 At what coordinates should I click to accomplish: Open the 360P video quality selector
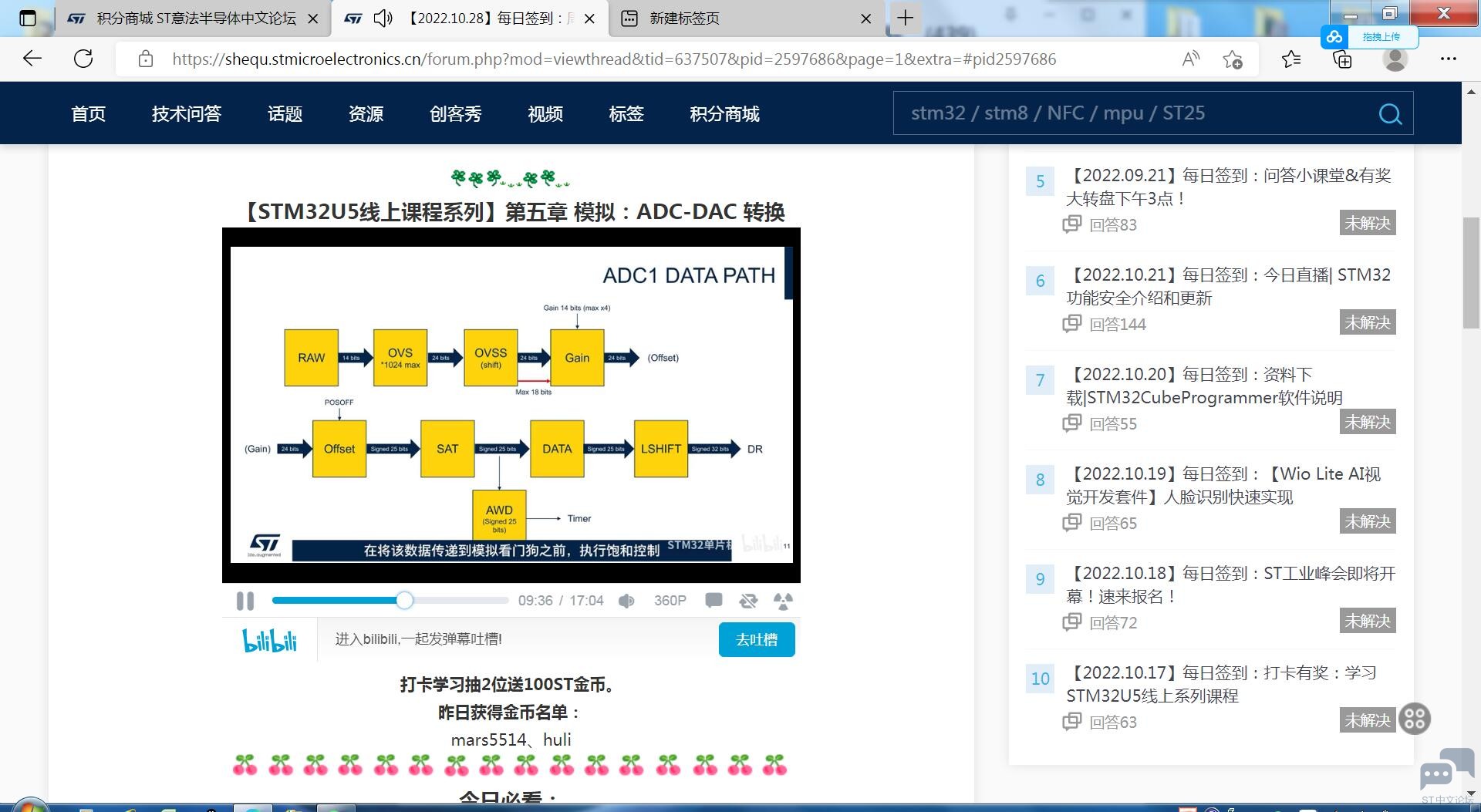point(670,601)
